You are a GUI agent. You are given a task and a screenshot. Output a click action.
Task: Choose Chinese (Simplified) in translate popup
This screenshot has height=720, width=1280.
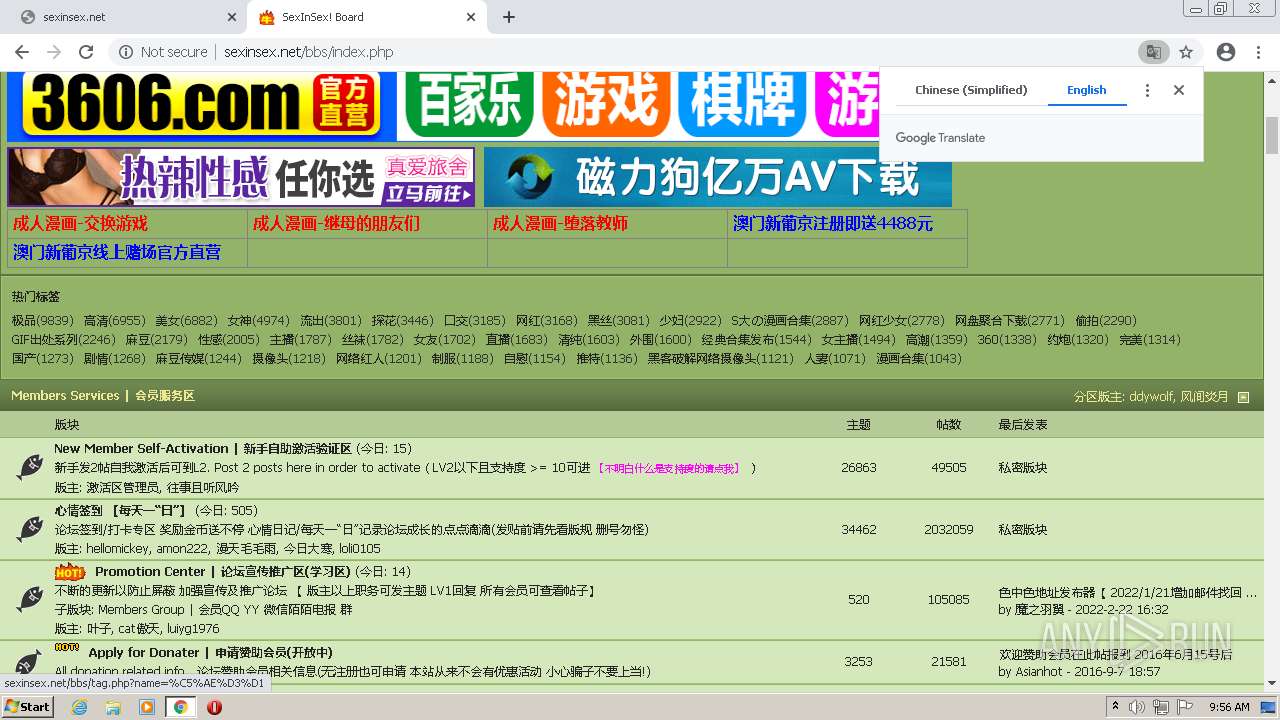pyautogui.click(x=971, y=90)
